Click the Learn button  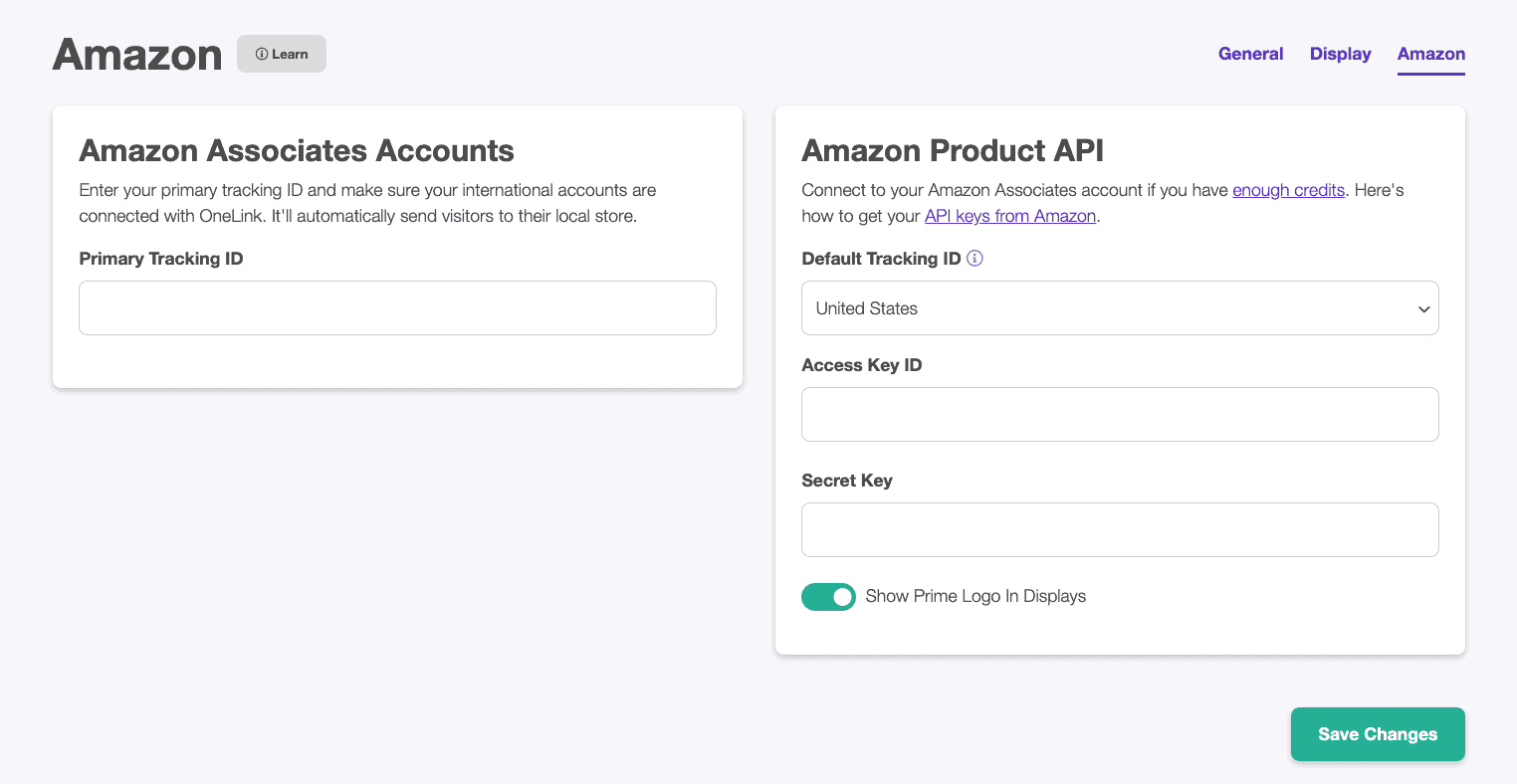[x=281, y=54]
